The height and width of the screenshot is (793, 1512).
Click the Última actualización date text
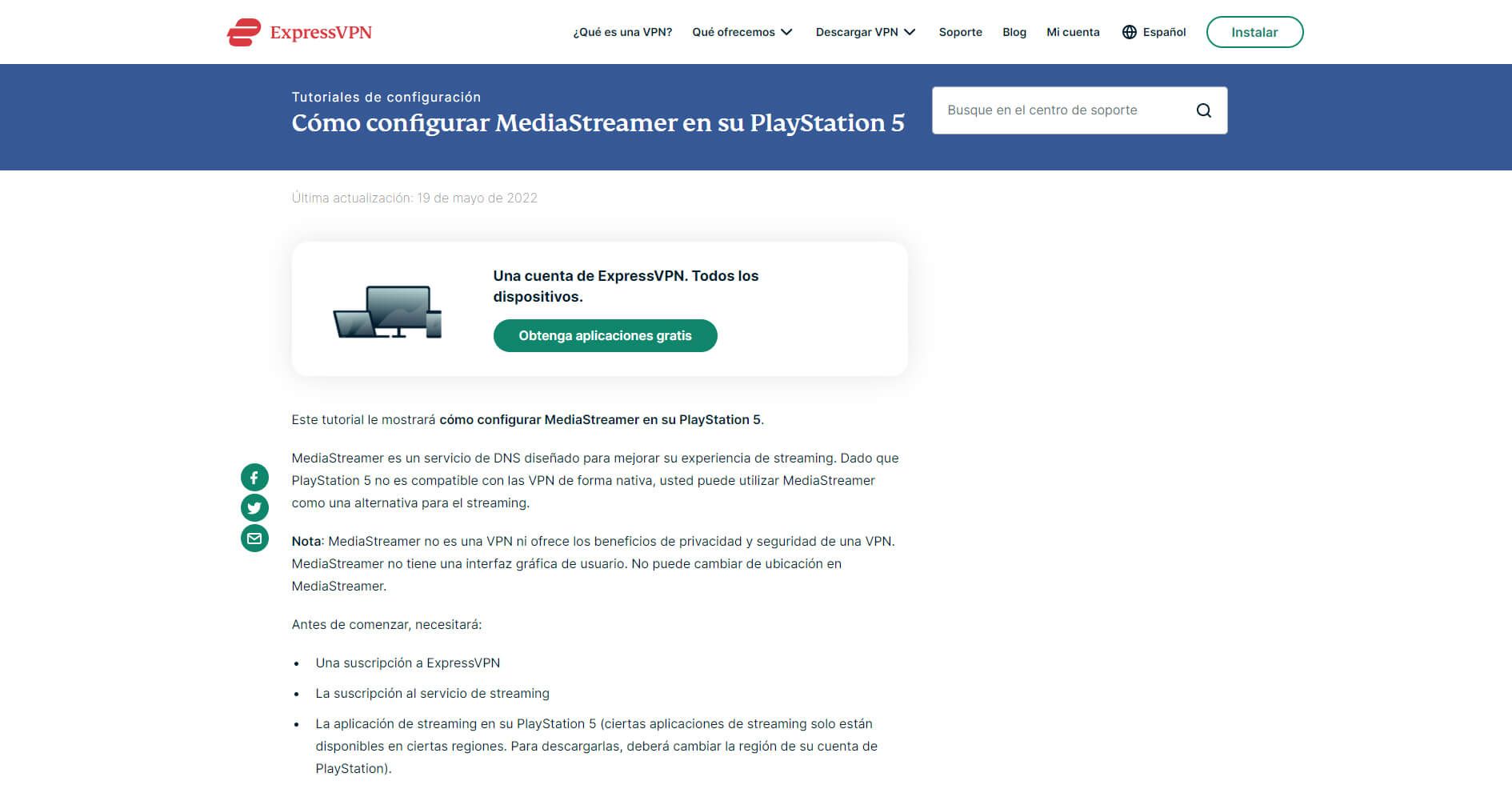coord(414,198)
